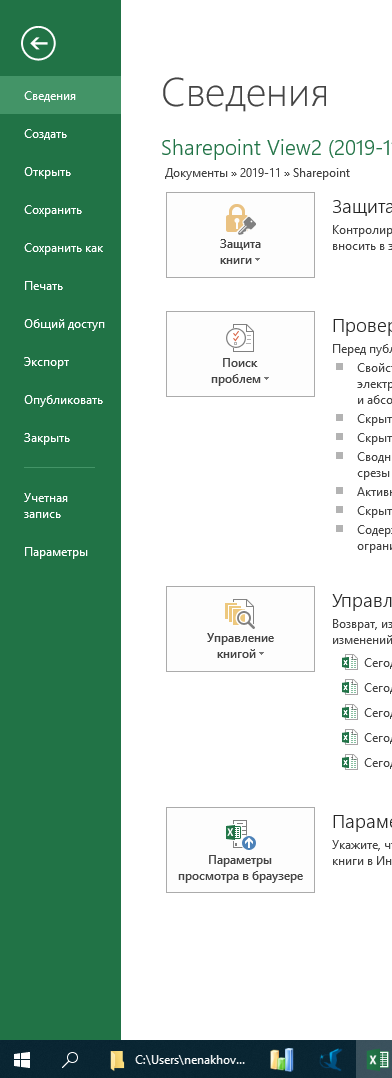The height and width of the screenshot is (1078, 392).
Task: Click the Управление книгой magnifier icon
Action: coord(240,613)
